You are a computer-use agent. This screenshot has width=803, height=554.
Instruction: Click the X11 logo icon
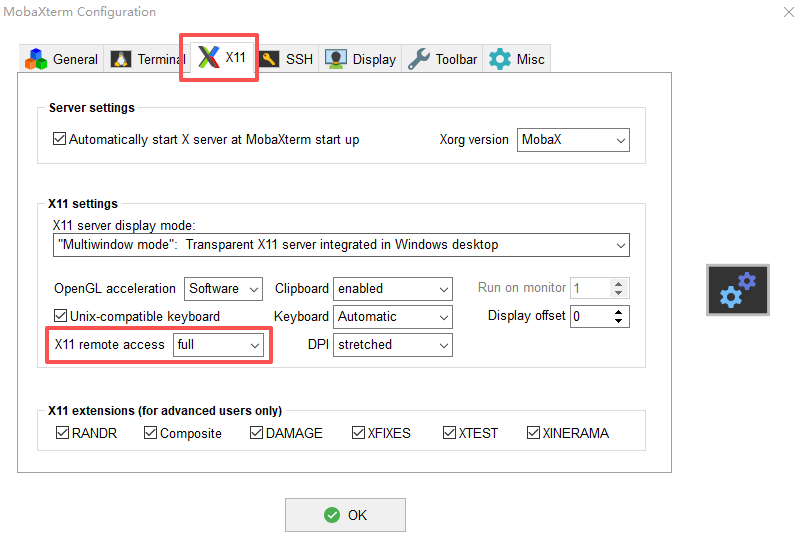coord(209,57)
